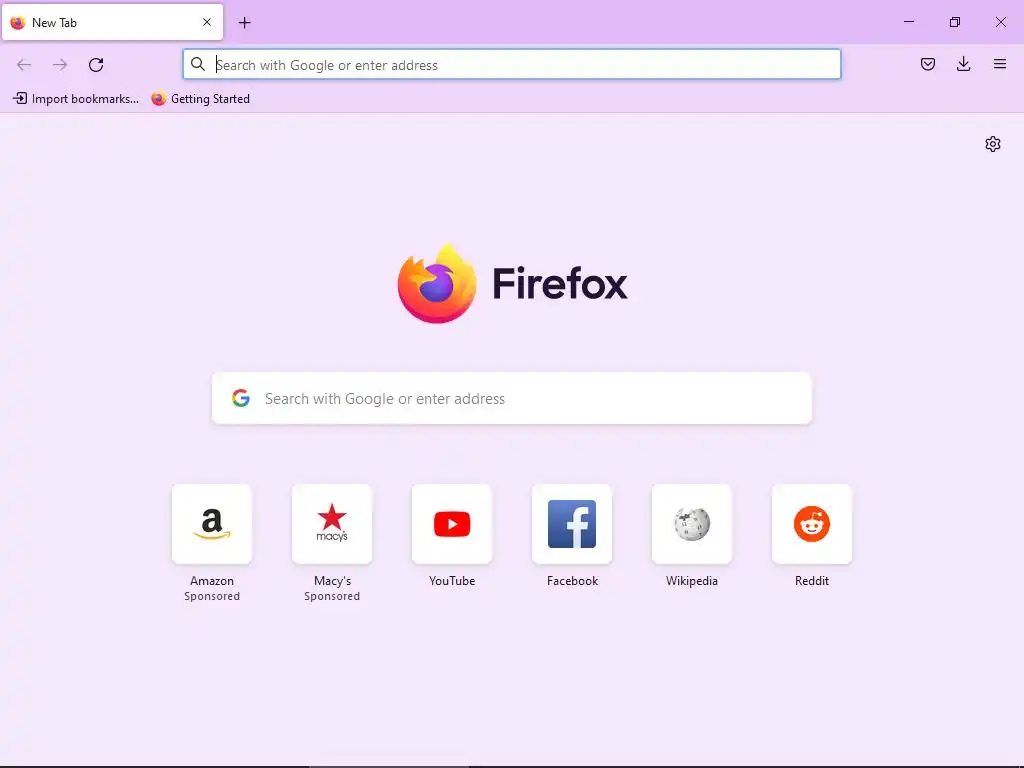Click the Google logo in search box
This screenshot has height=768, width=1024.
241,398
